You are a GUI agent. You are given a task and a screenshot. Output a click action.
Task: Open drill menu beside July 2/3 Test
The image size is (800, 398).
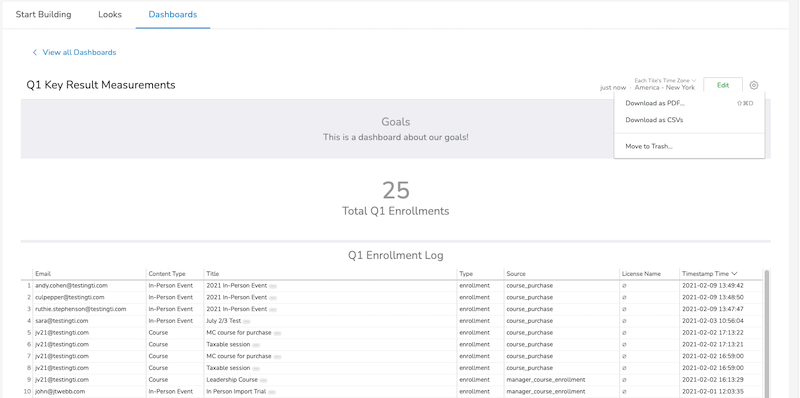point(246,321)
